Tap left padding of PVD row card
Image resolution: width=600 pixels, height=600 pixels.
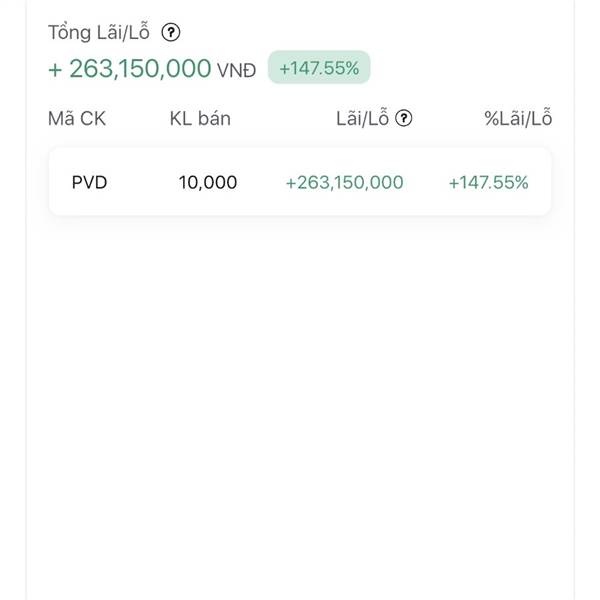click(x=58, y=182)
